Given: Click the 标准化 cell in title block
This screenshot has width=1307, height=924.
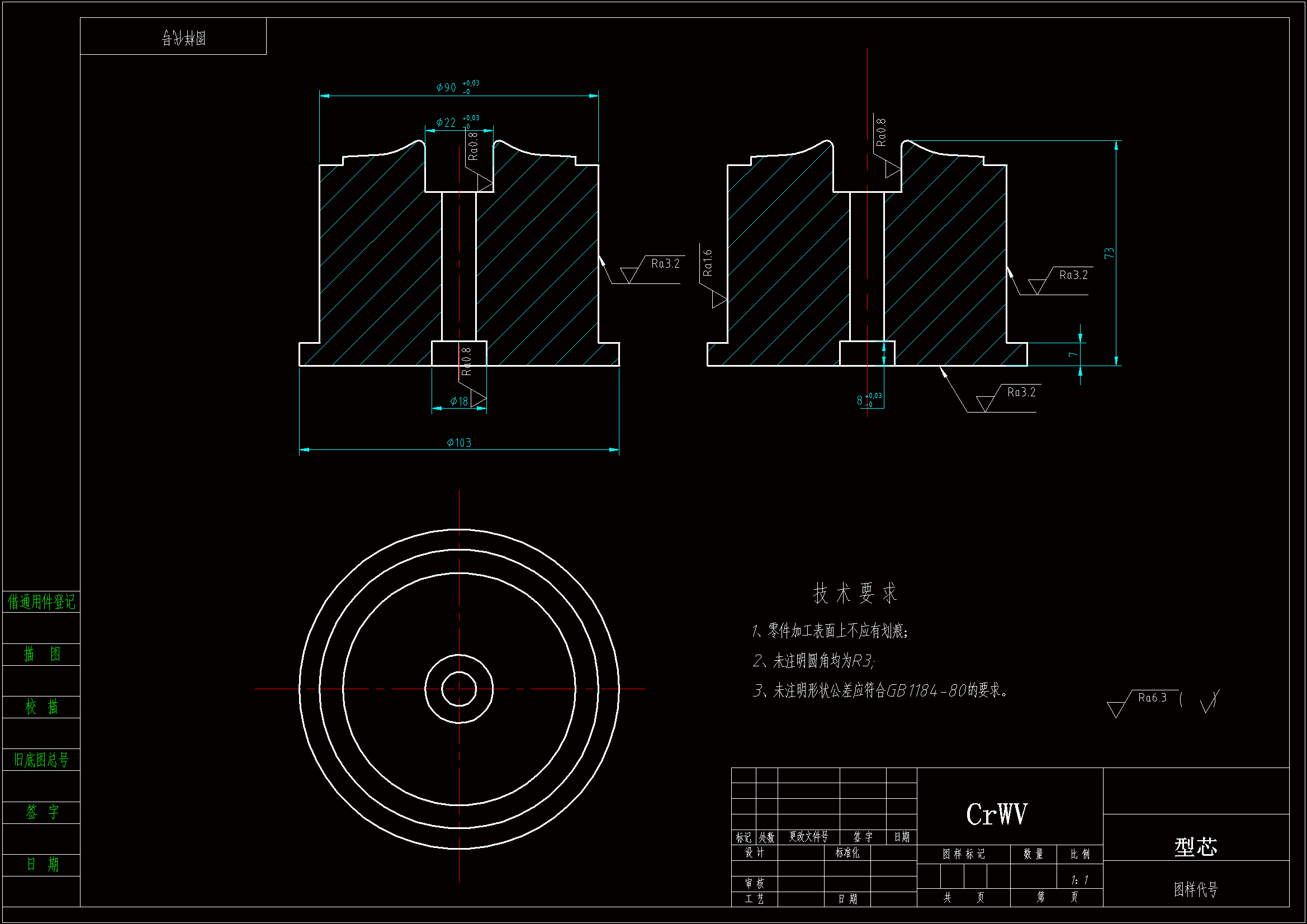Looking at the screenshot, I should coord(847,853).
